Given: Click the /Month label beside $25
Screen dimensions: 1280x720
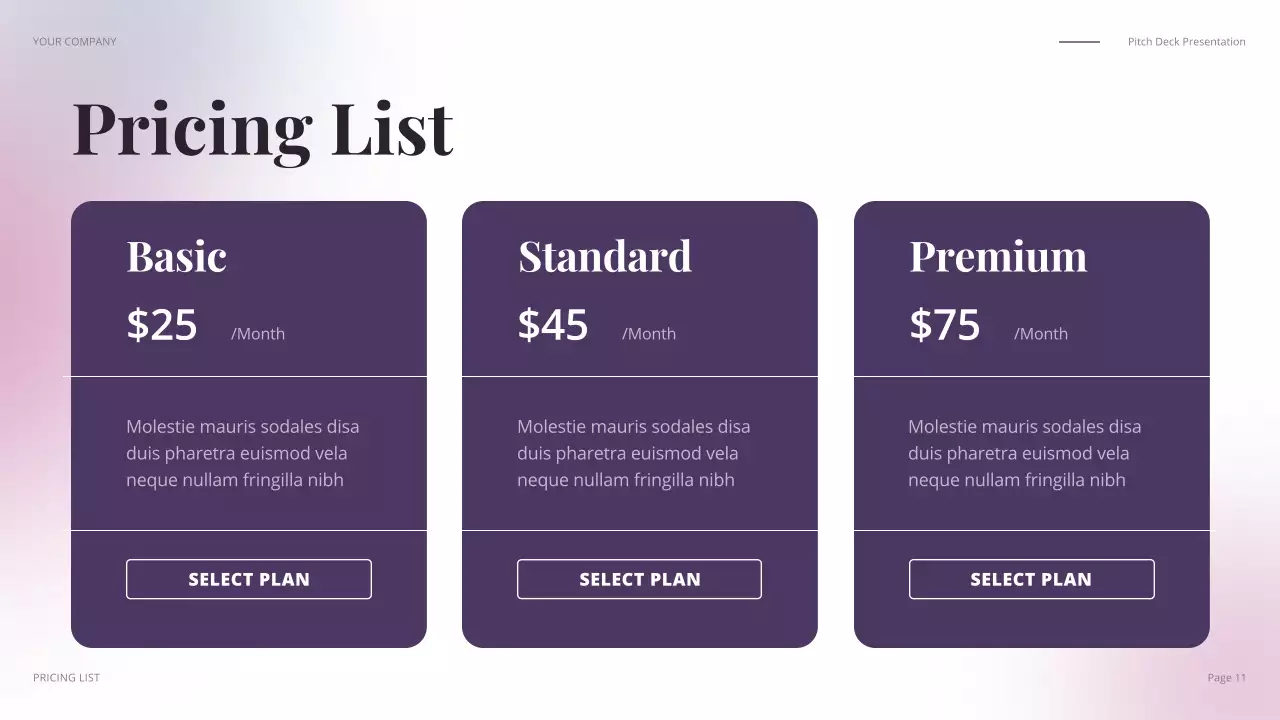Looking at the screenshot, I should 258,334.
